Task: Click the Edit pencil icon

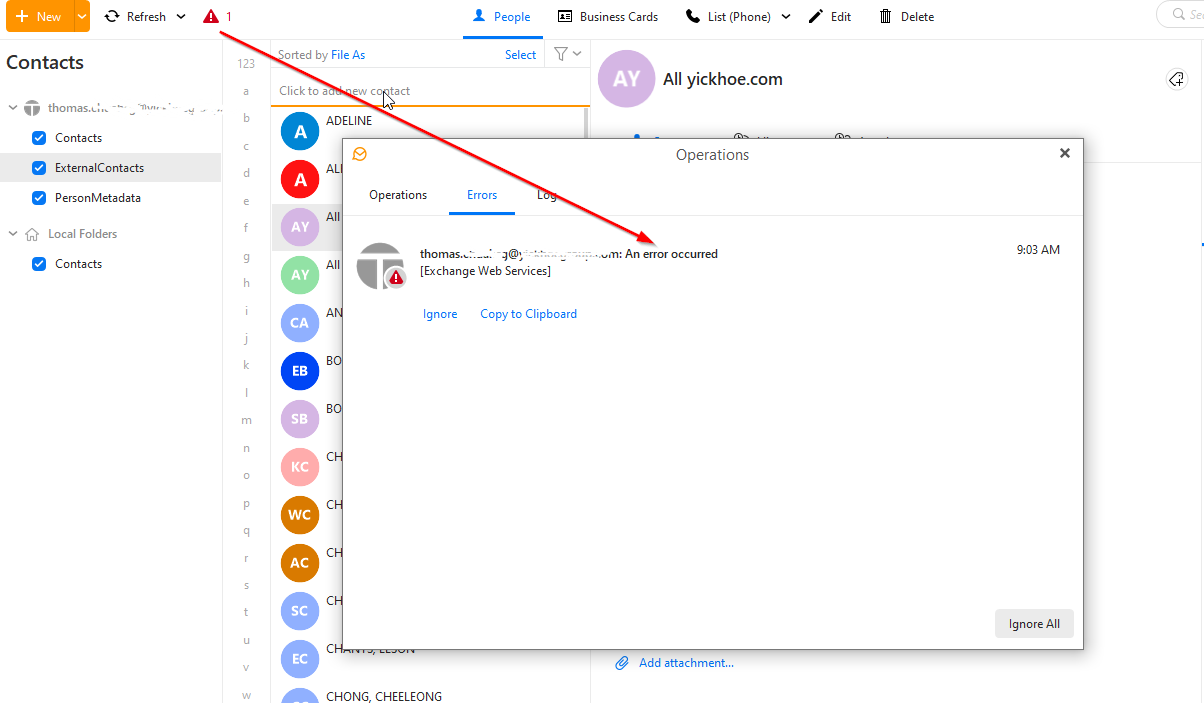Action: pos(816,17)
